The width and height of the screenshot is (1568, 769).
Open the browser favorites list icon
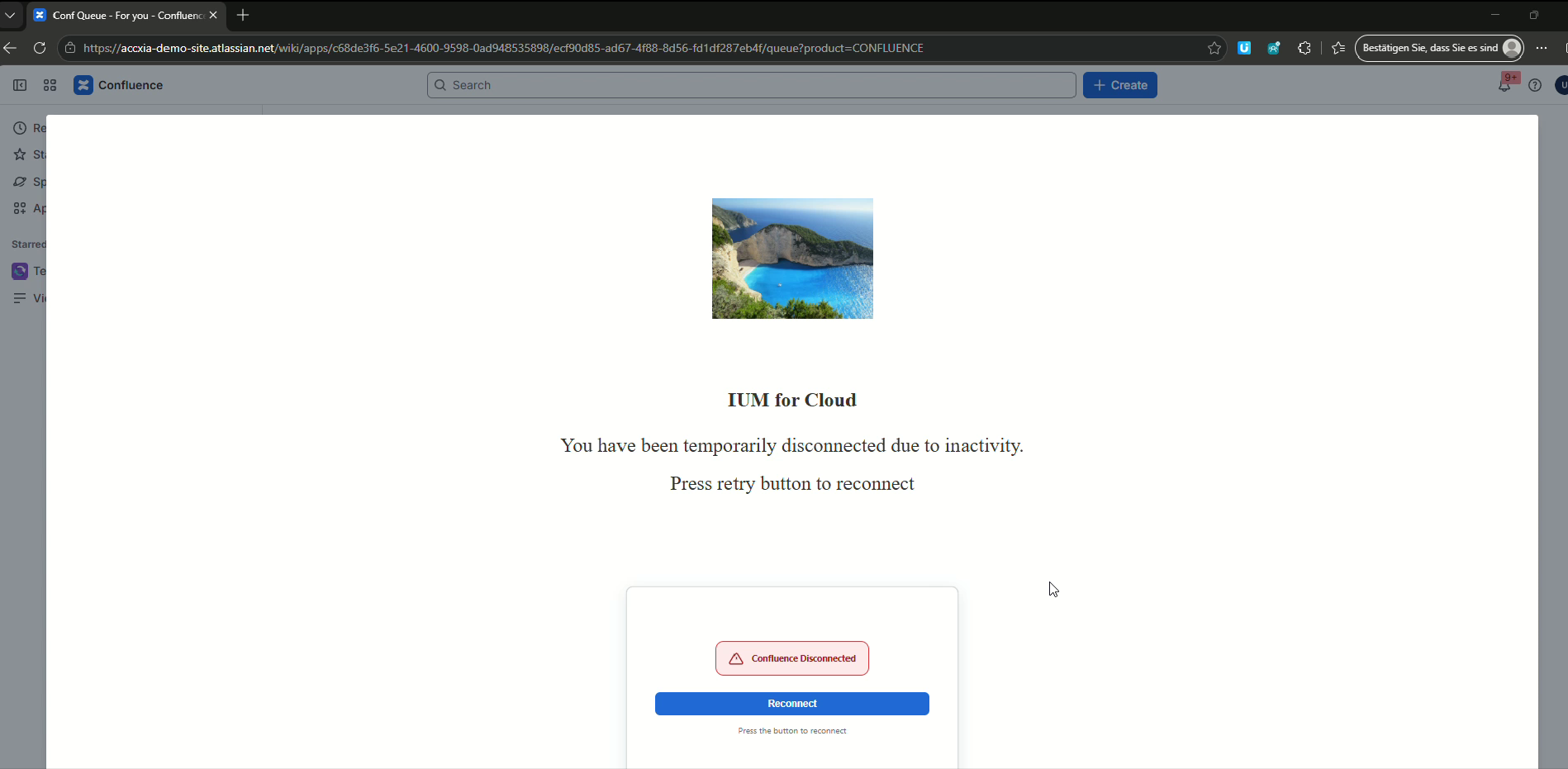coord(1338,48)
